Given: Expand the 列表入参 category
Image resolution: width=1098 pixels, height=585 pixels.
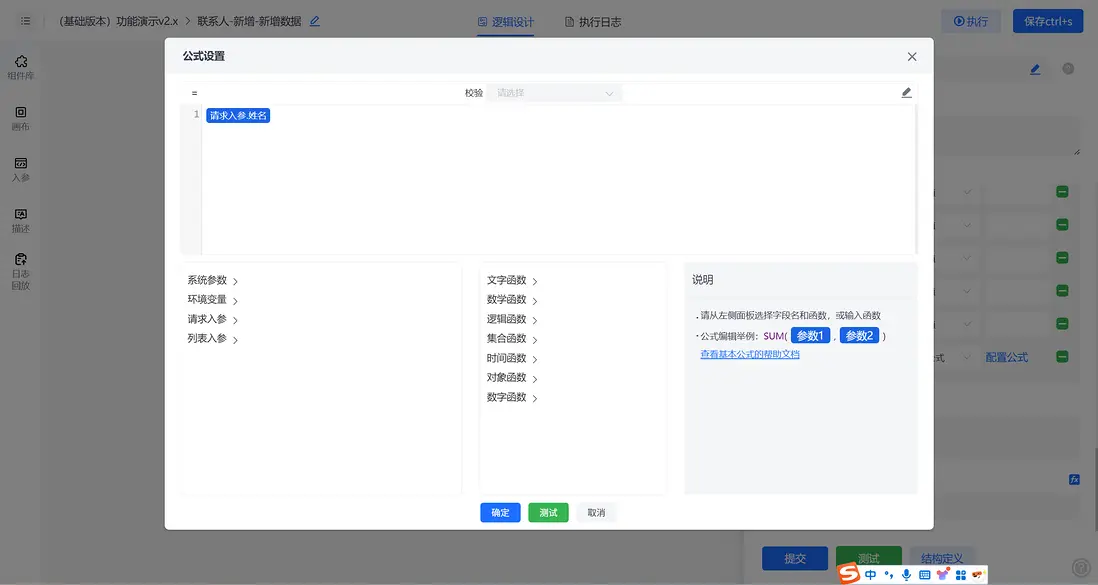Looking at the screenshot, I should click(213, 338).
